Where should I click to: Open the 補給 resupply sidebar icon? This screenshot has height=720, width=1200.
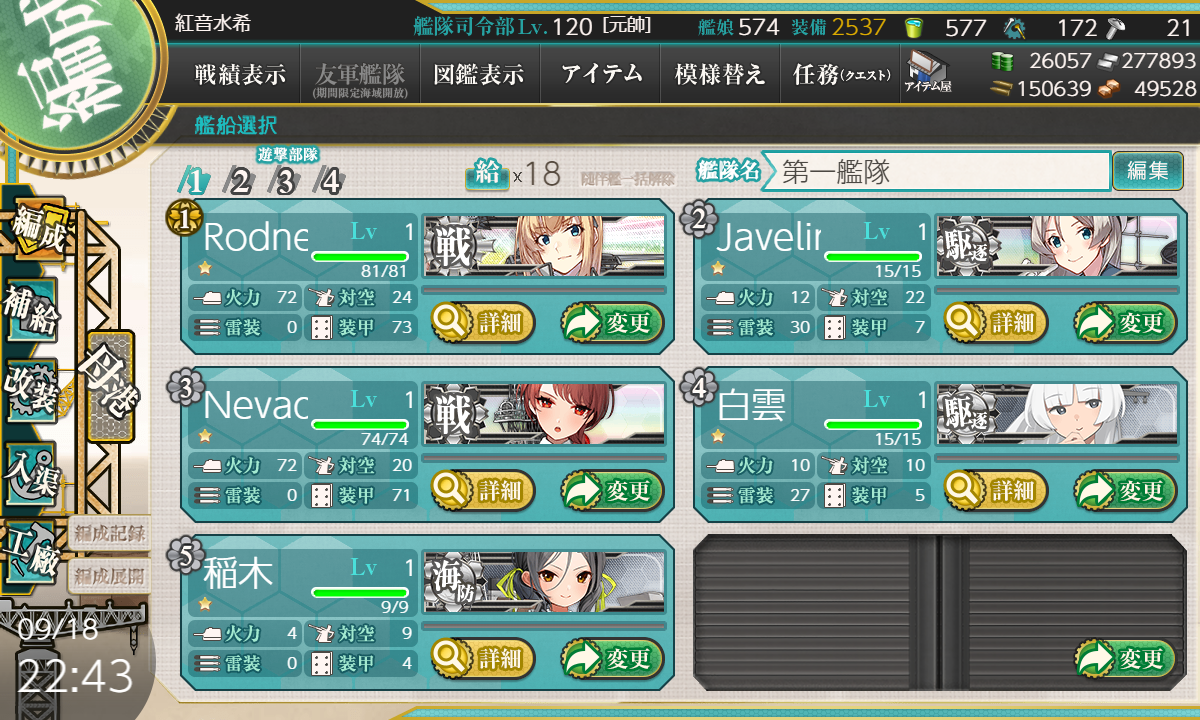click(x=31, y=312)
